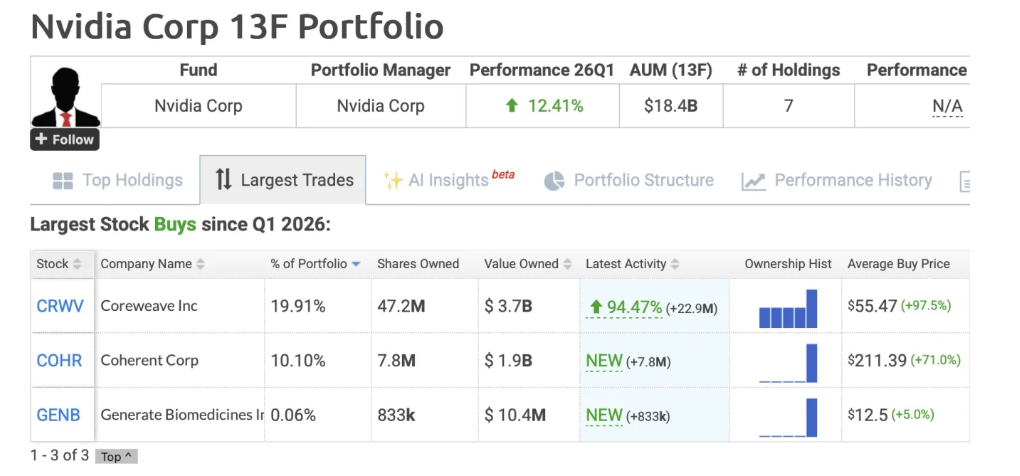Click the green arrow next to 94.47%
The height and width of the screenshot is (476, 1020).
(595, 307)
